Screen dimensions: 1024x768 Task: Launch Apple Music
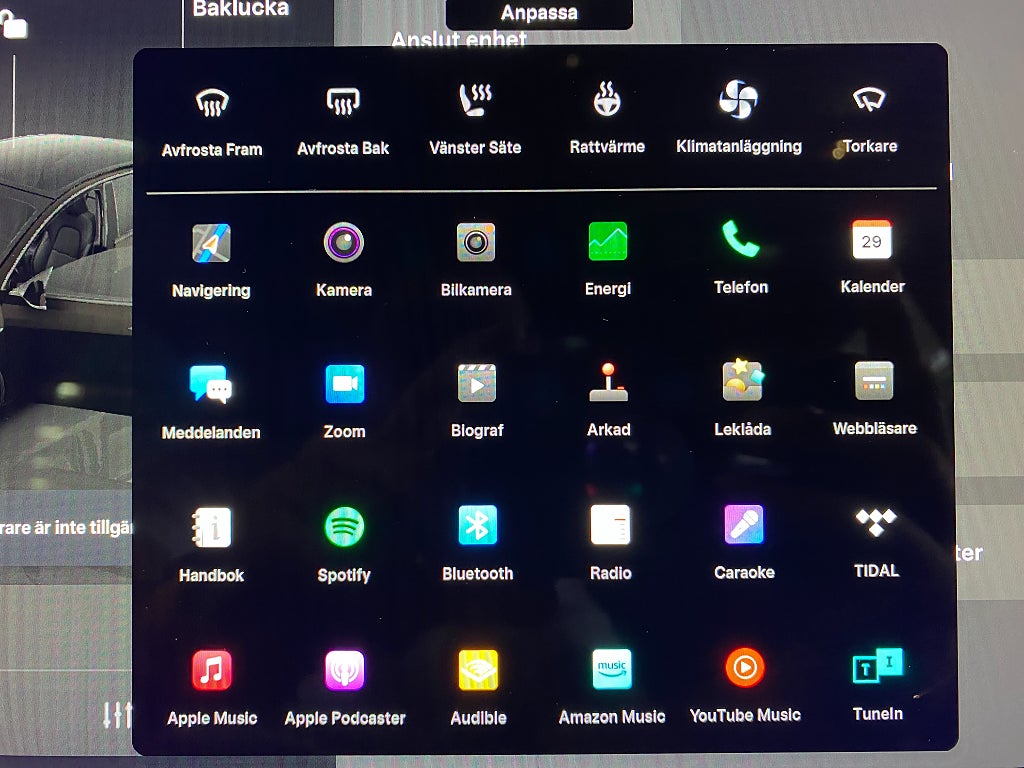212,670
